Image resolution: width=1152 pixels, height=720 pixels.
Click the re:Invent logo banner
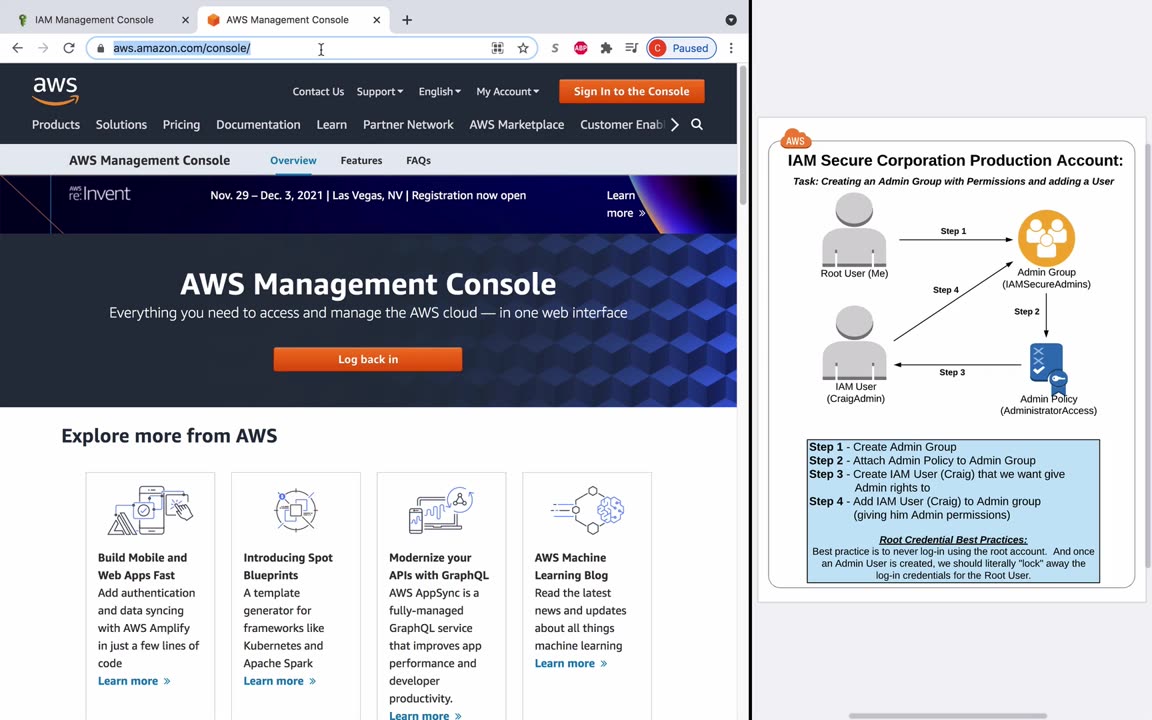click(99, 193)
